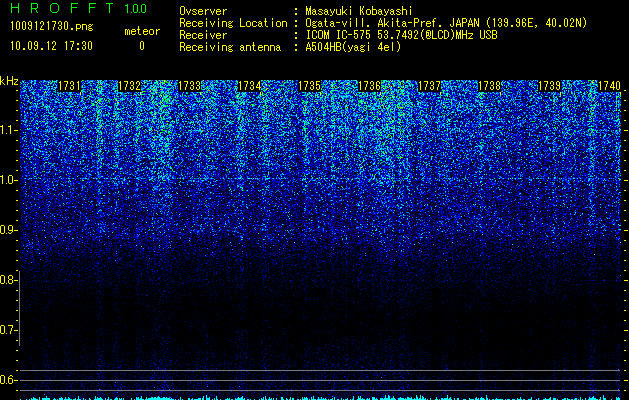Click the 1736 time marker
The height and width of the screenshot is (400, 629).
369,86
